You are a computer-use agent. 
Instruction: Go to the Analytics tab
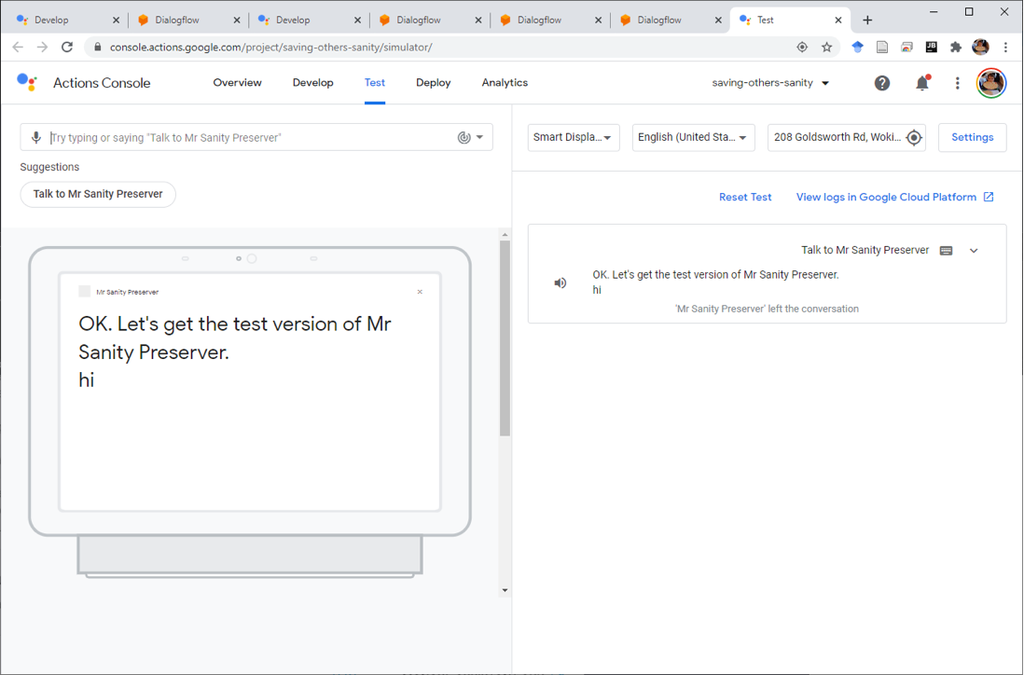pyautogui.click(x=504, y=83)
